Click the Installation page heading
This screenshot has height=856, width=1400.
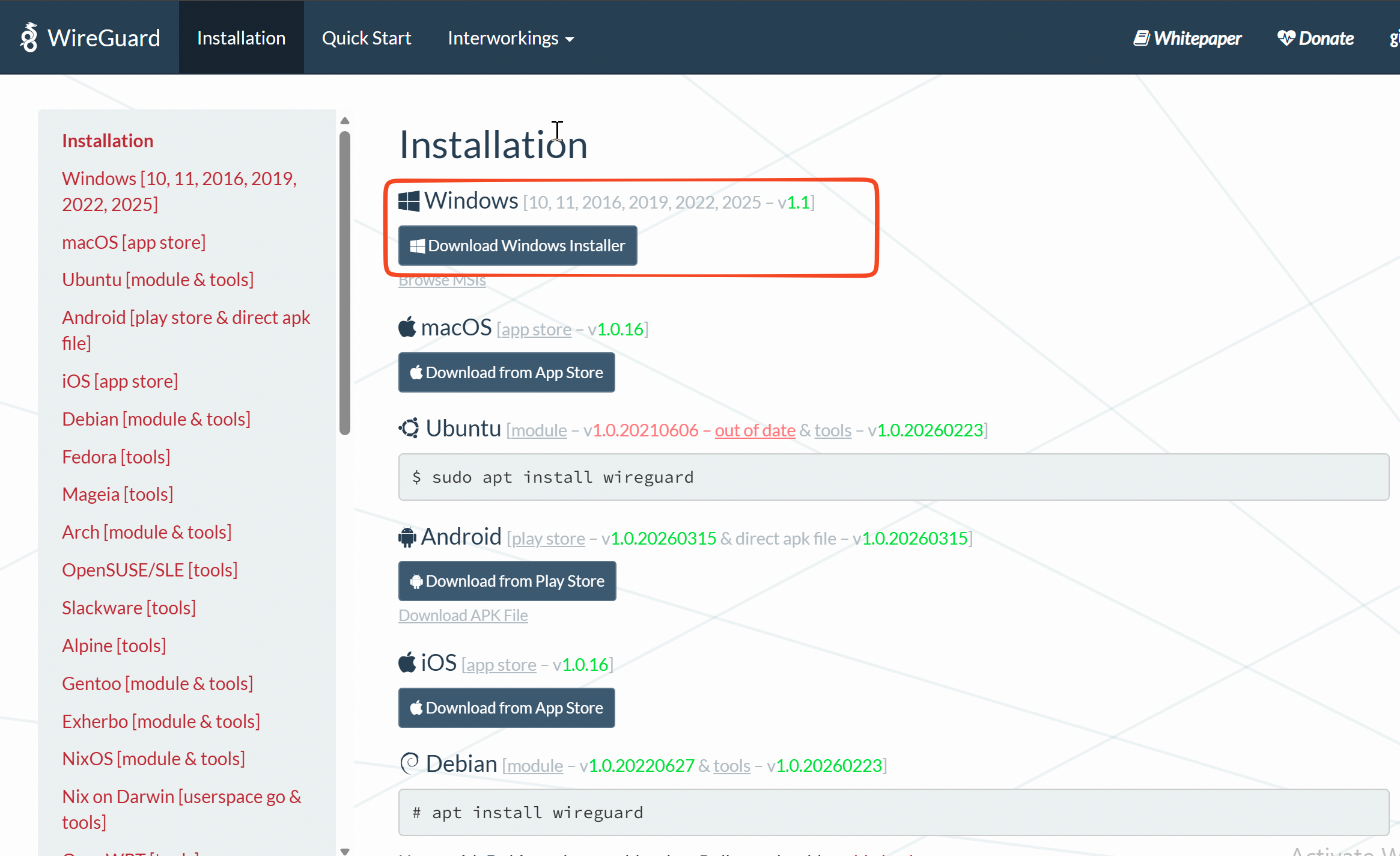pos(493,145)
